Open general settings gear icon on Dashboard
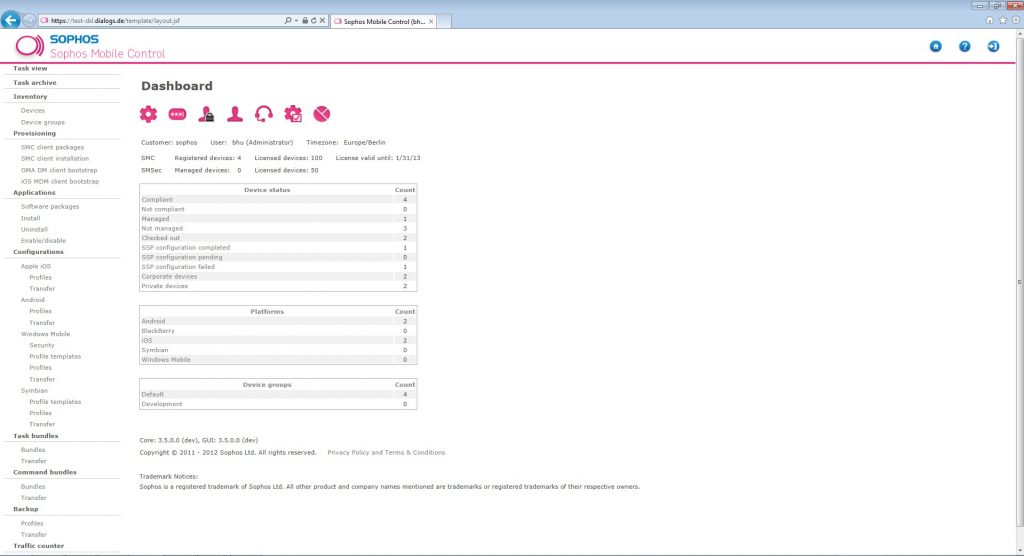1024x556 pixels. (x=148, y=114)
